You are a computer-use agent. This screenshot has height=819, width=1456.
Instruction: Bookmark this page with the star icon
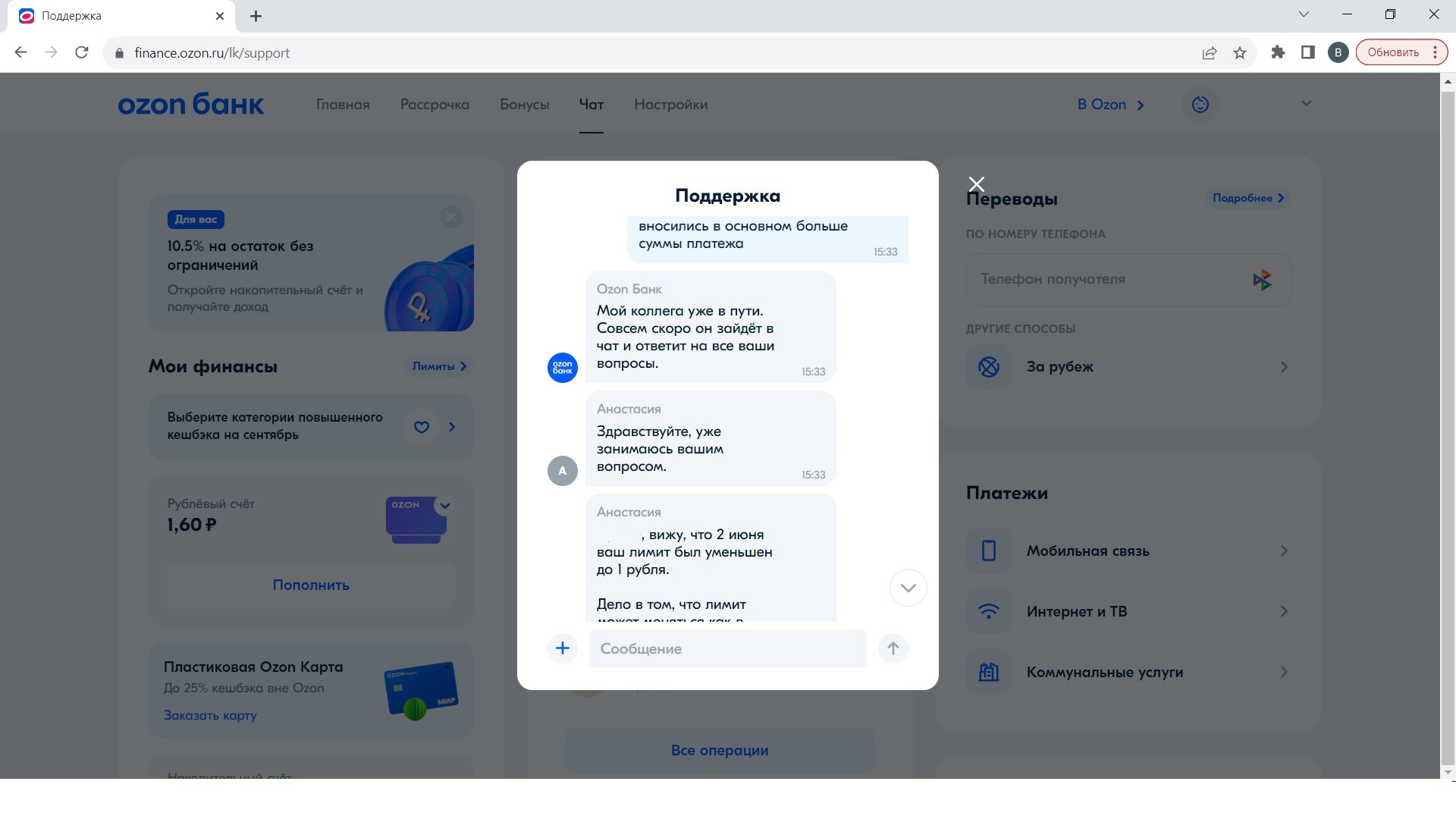coord(1240,53)
